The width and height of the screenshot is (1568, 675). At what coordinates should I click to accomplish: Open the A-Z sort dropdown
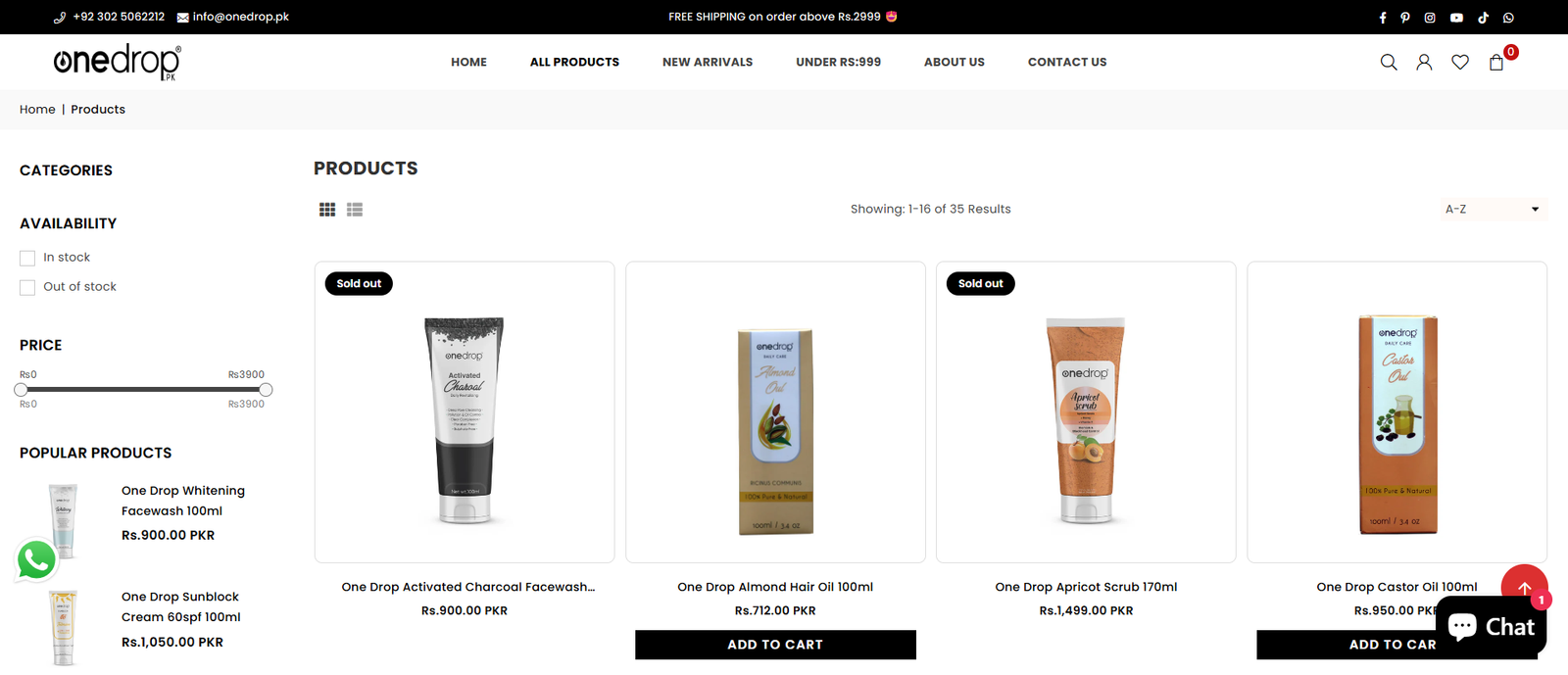click(x=1492, y=209)
